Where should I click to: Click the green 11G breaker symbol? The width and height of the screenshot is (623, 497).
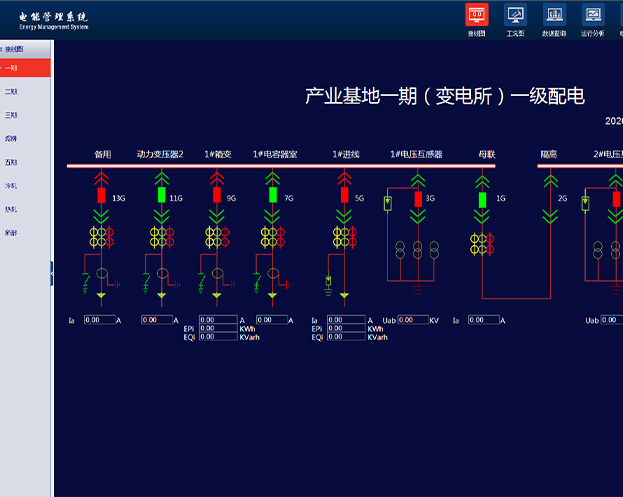point(161,198)
